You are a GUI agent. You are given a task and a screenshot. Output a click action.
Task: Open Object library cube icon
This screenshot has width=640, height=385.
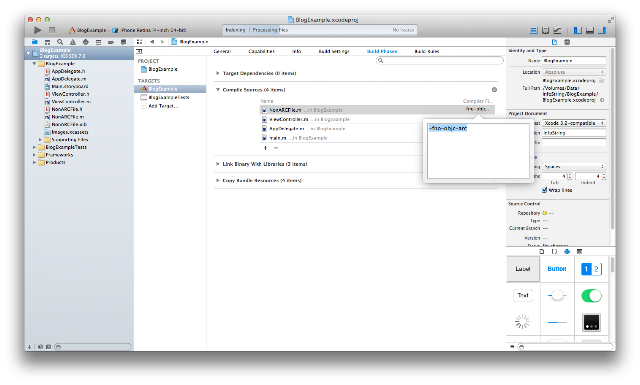567,251
